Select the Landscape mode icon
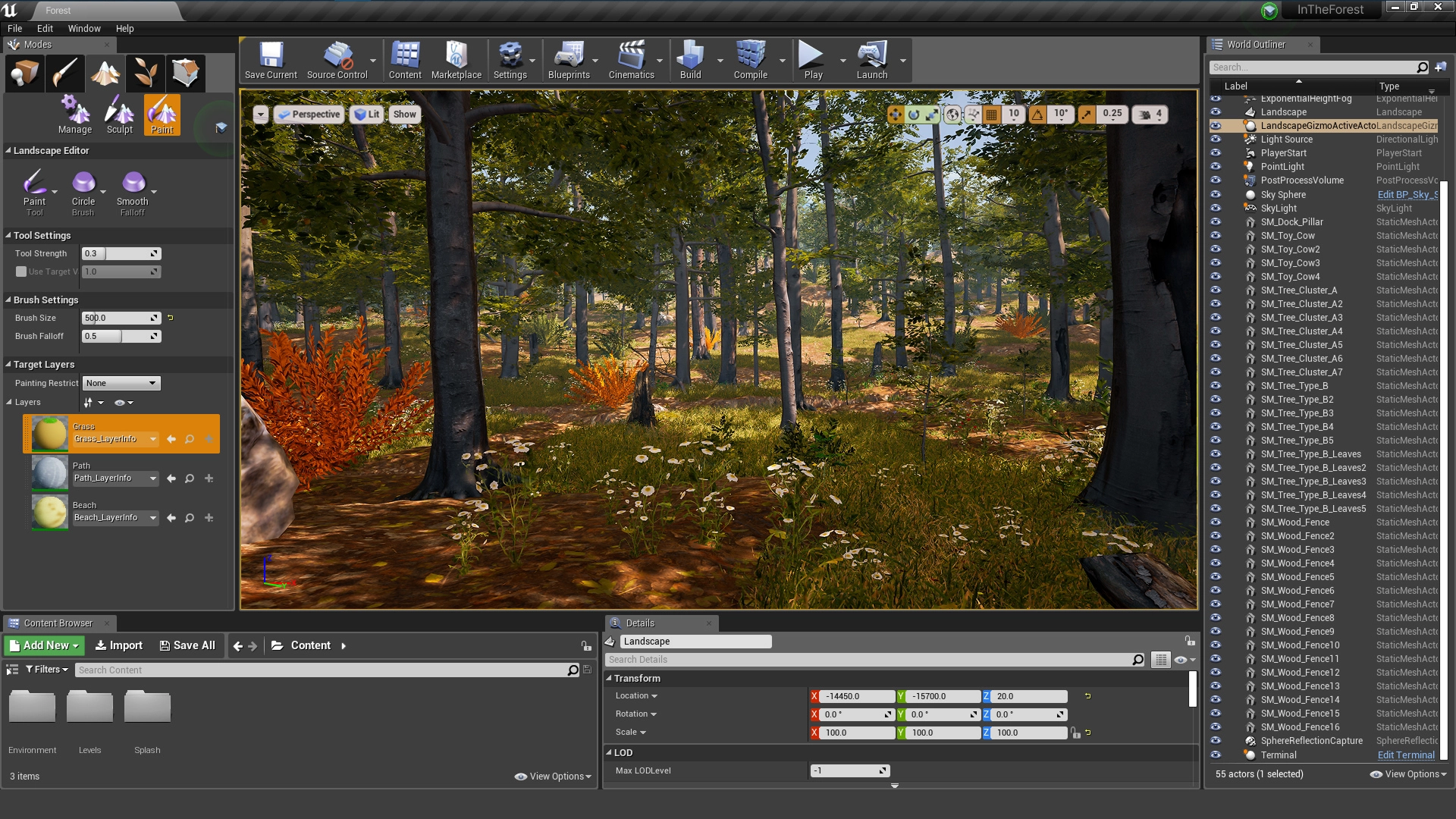Image resolution: width=1456 pixels, height=819 pixels. [x=105, y=73]
